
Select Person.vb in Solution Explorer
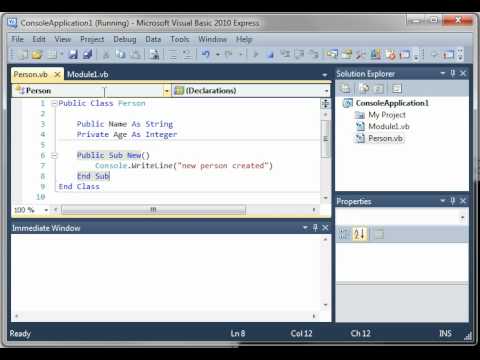coord(385,138)
